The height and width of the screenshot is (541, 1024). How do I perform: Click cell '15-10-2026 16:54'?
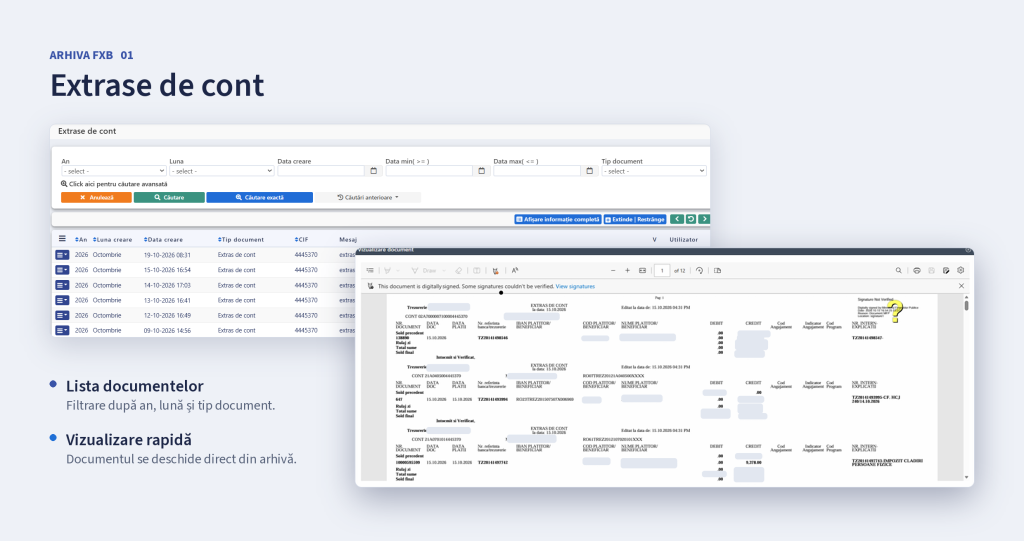point(167,270)
